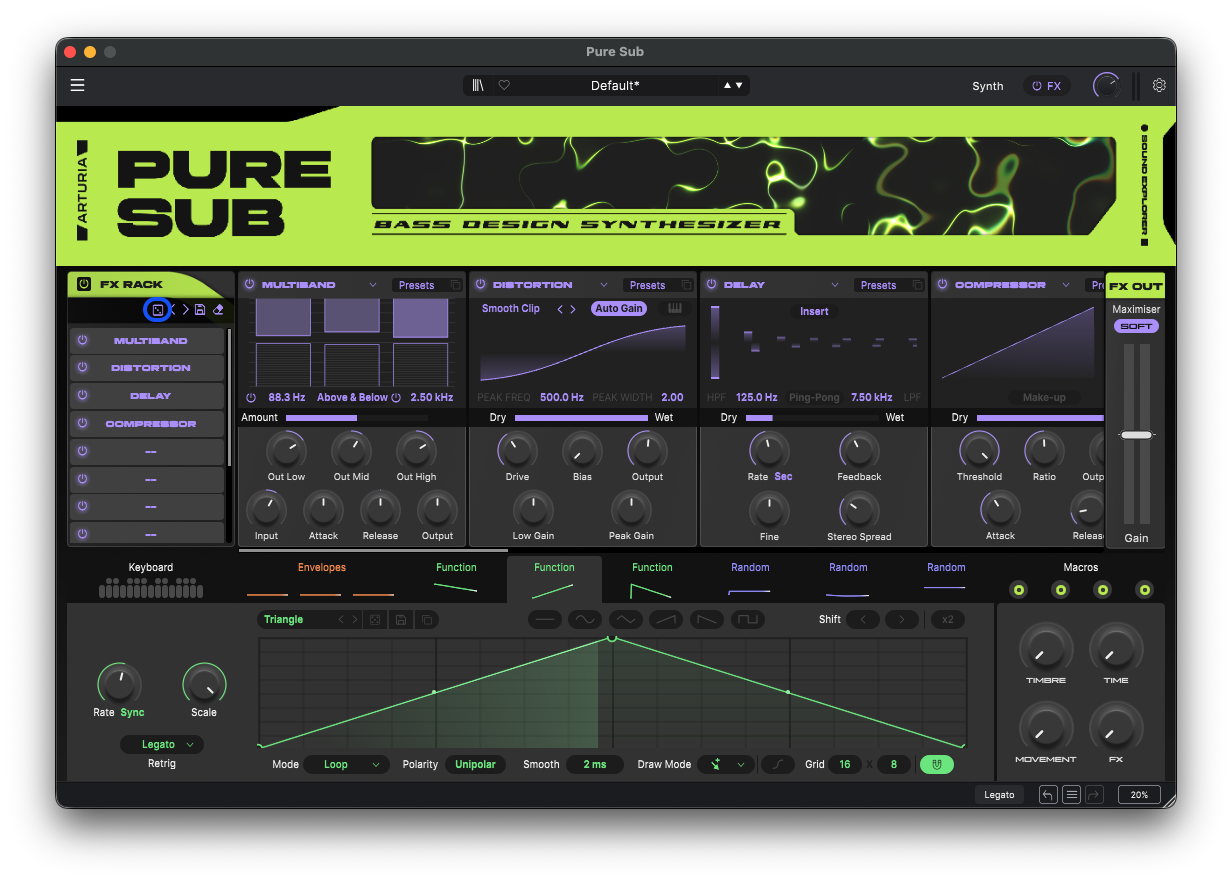
Task: Select the square wave function shape
Action: coord(747,620)
